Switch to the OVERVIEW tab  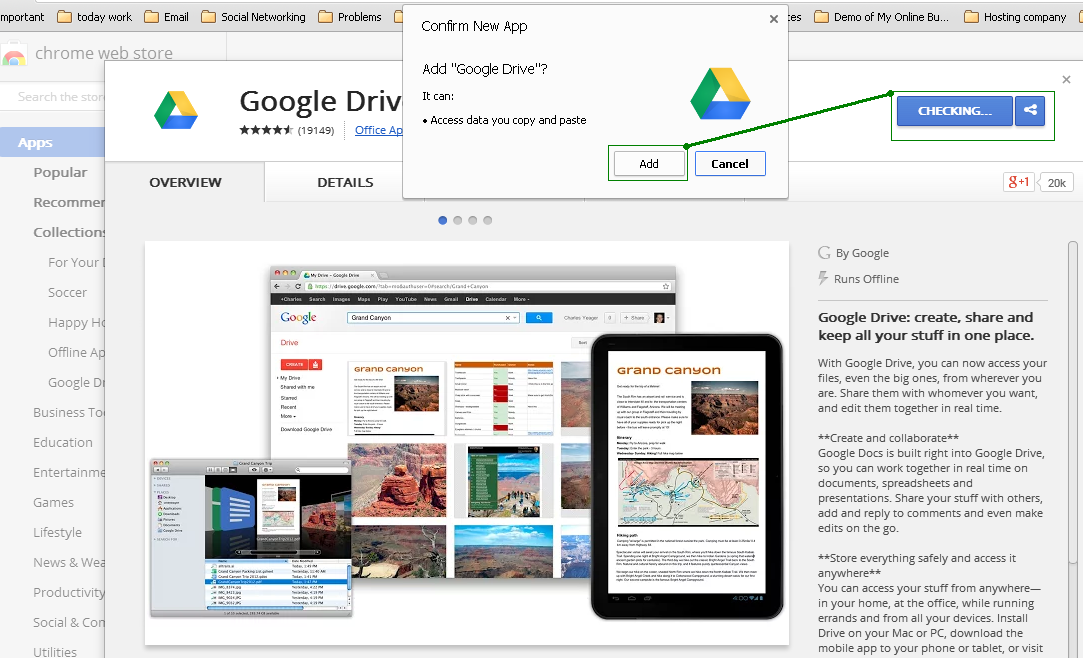point(185,182)
